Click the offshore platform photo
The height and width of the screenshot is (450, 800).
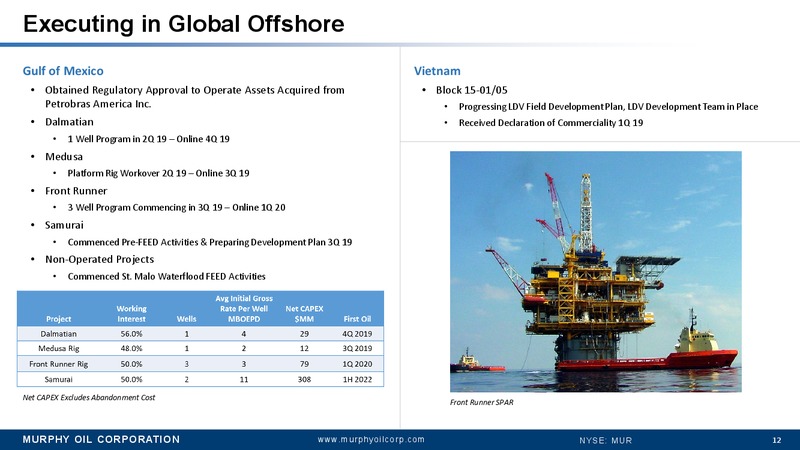pyautogui.click(x=595, y=271)
